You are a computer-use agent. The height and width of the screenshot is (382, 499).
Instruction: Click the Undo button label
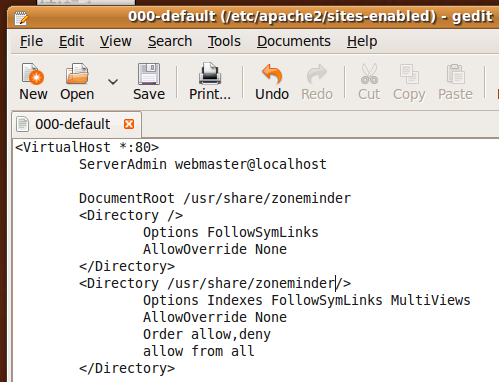click(x=272, y=94)
